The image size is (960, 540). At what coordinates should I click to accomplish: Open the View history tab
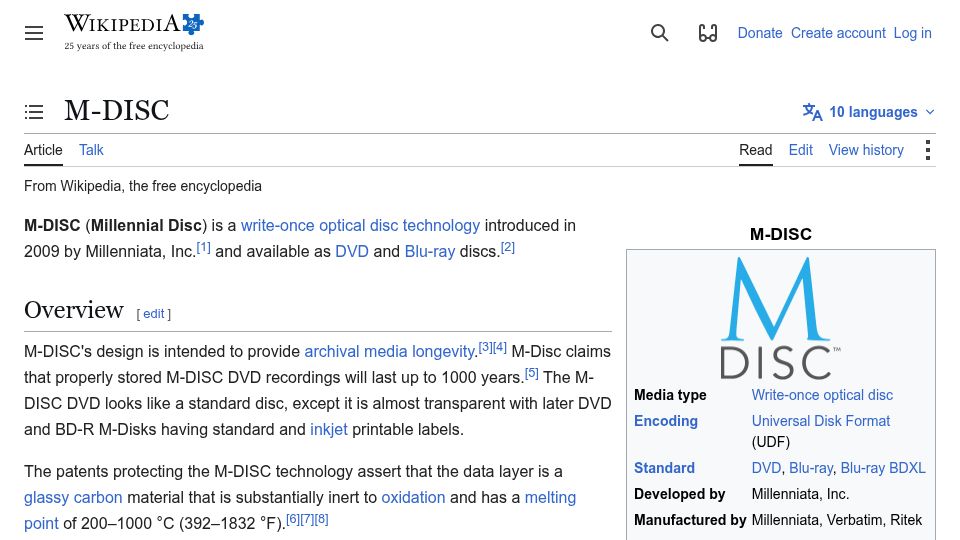point(866,150)
